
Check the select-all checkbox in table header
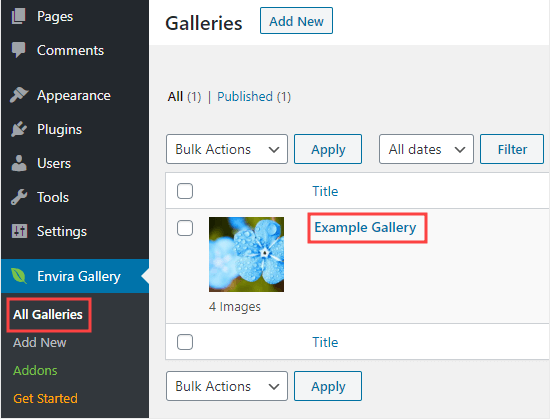pyautogui.click(x=185, y=191)
